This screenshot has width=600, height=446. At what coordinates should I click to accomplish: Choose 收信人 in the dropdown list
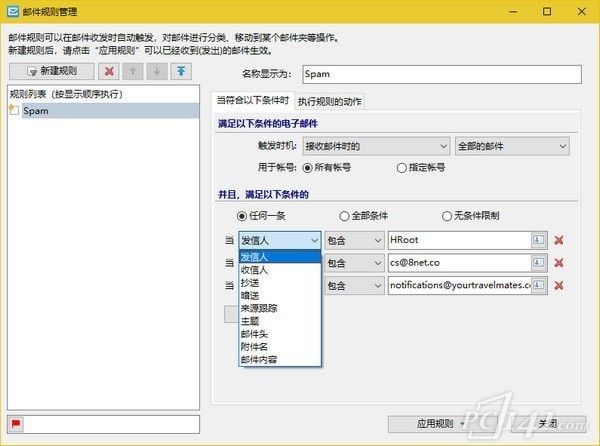coord(280,270)
